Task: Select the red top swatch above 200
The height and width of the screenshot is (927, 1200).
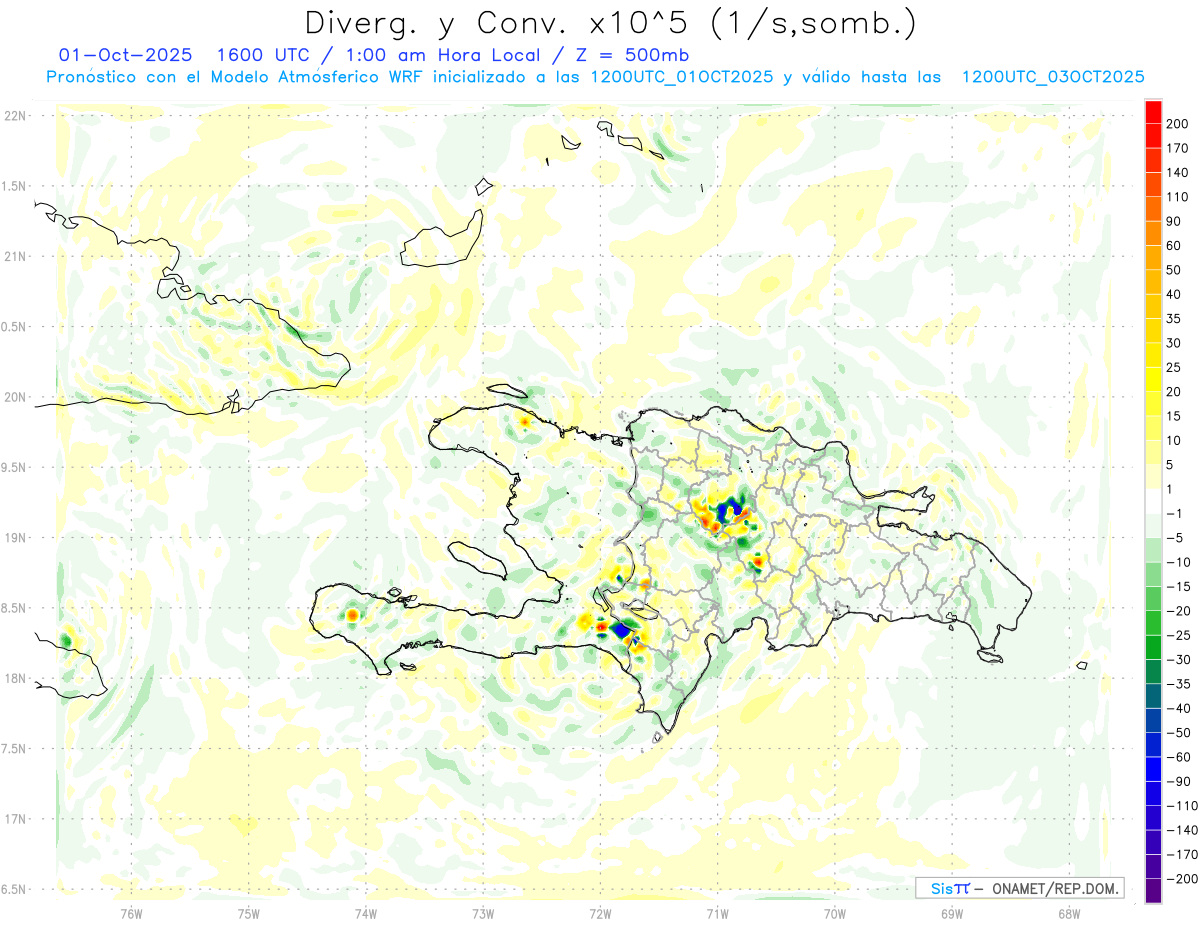Action: pyautogui.click(x=1153, y=112)
